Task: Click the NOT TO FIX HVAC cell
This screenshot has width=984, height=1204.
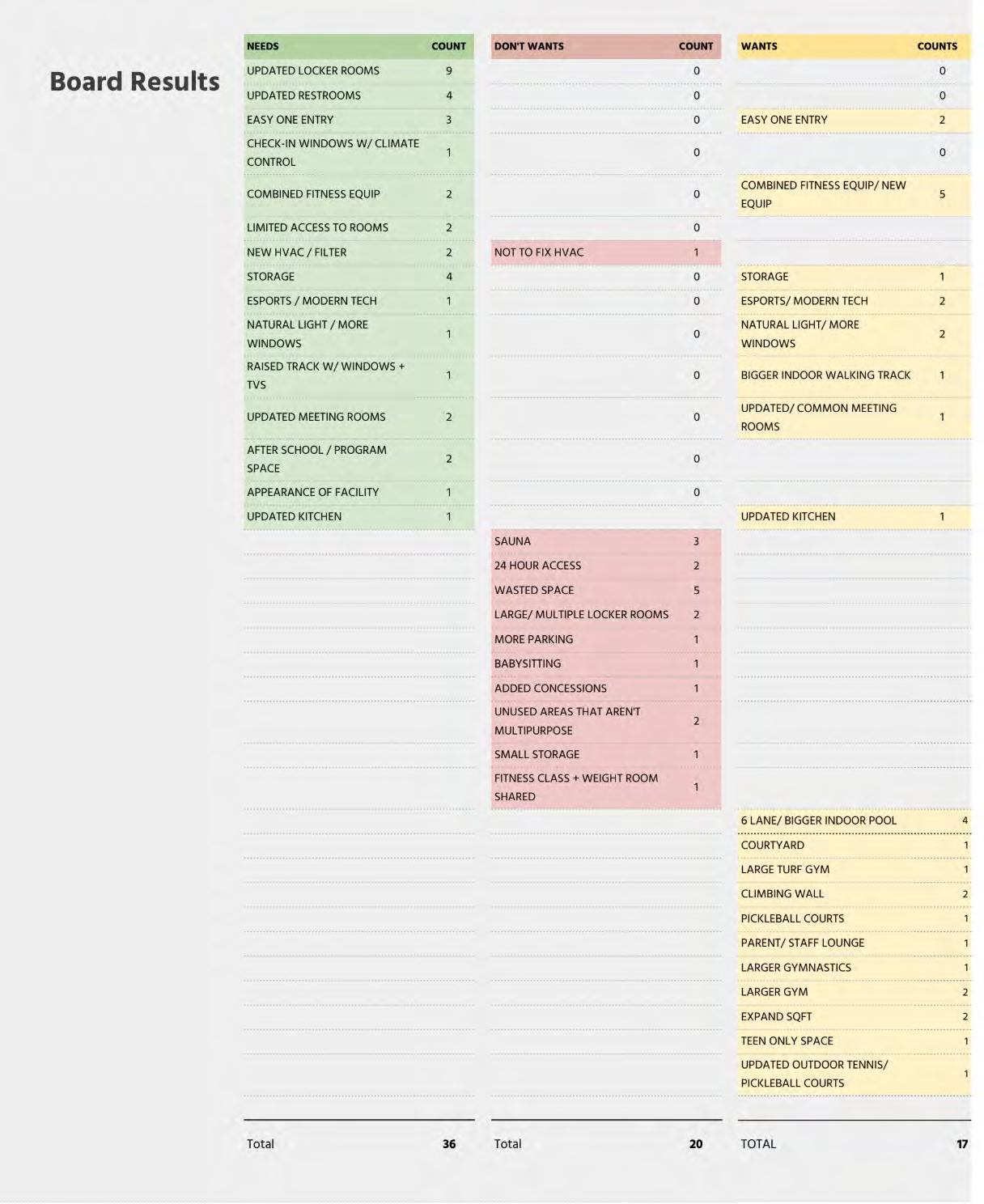Action: tap(539, 252)
